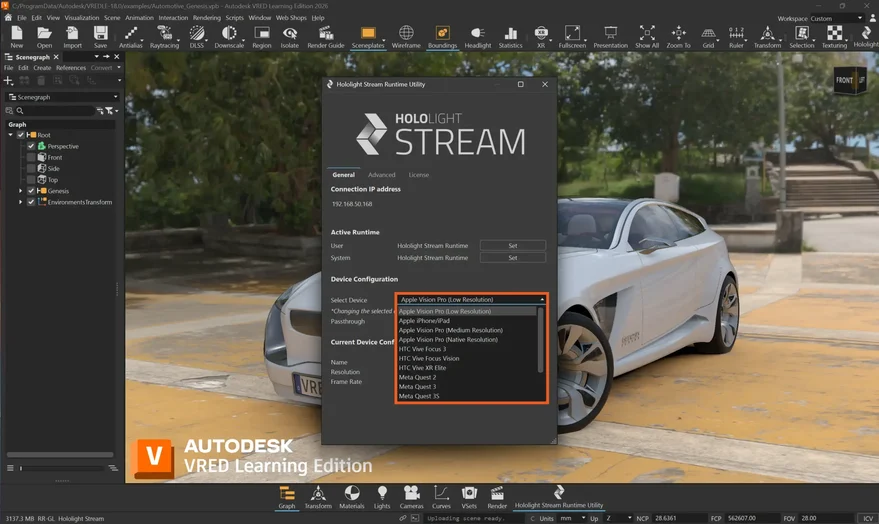
Task: Click the New scene toolbar icon
Action: click(17, 37)
